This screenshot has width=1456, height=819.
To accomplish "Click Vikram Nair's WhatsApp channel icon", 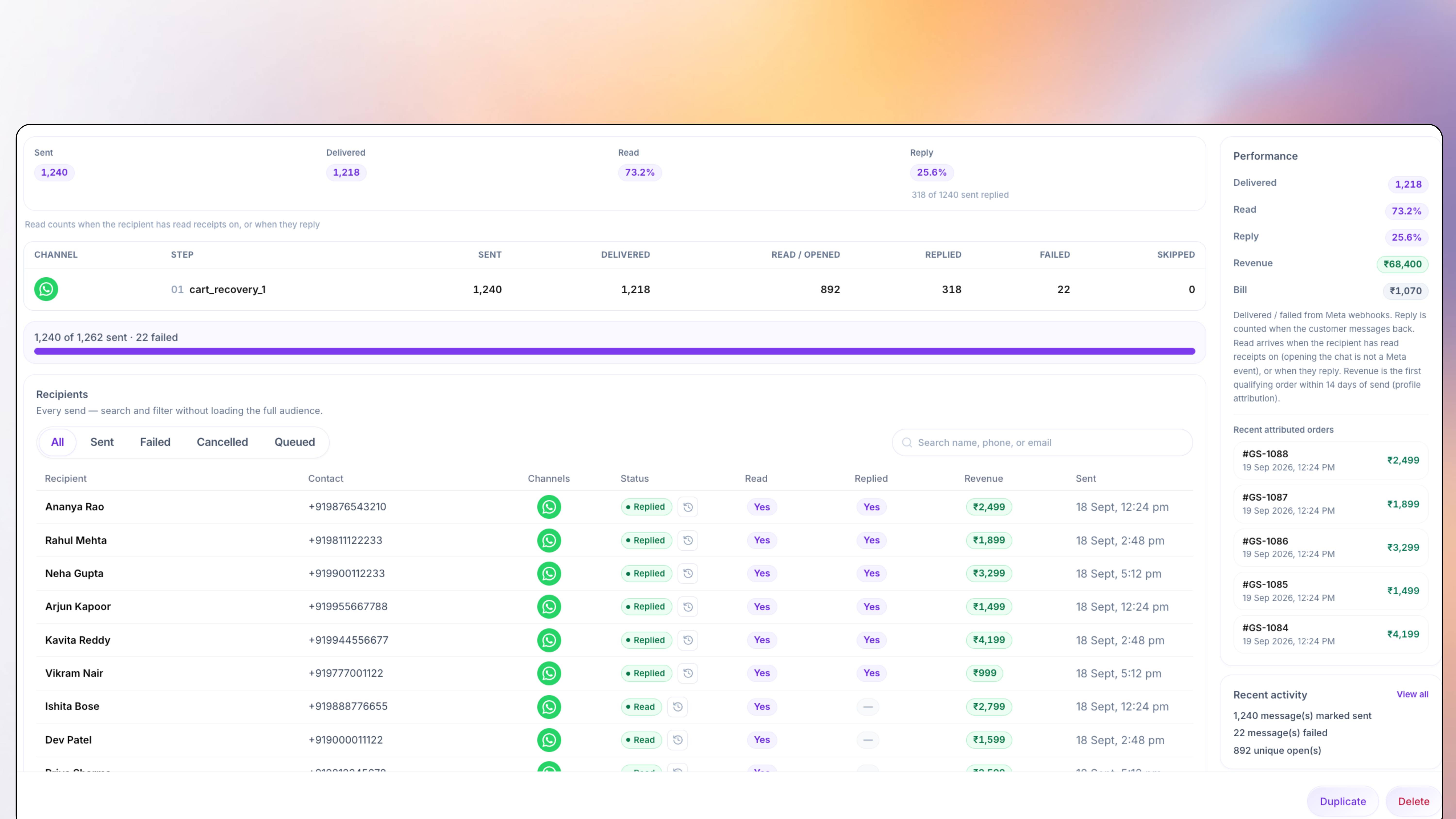I will pyautogui.click(x=549, y=673).
